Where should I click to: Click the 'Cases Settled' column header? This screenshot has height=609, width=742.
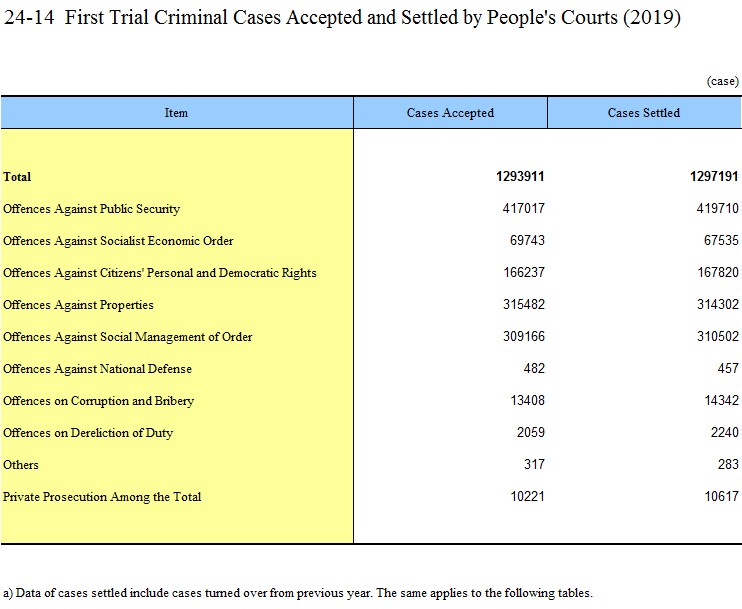643,113
